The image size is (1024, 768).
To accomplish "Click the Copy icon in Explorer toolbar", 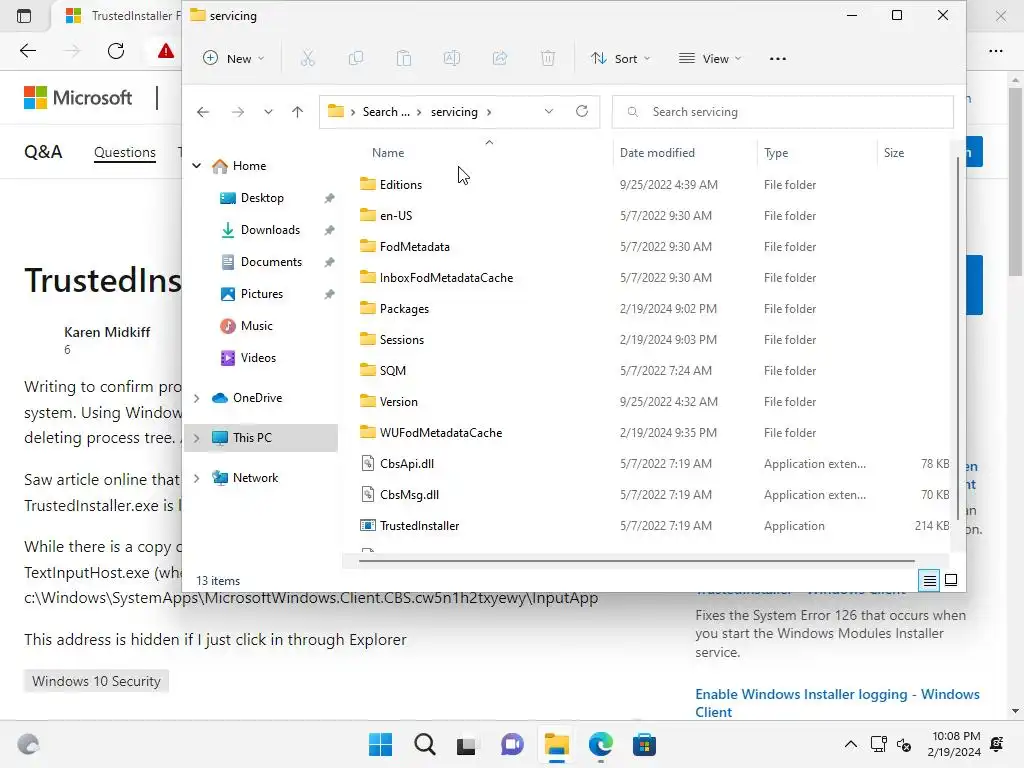I will 356,59.
